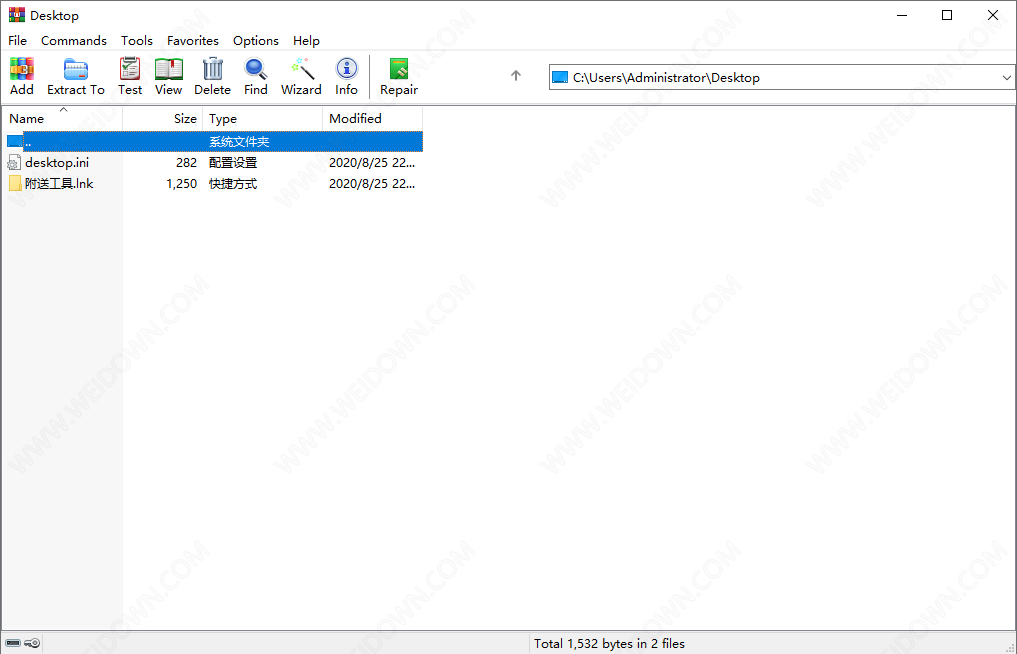
Task: Click the modified date of 附送工具.lnk
Action: pos(372,184)
